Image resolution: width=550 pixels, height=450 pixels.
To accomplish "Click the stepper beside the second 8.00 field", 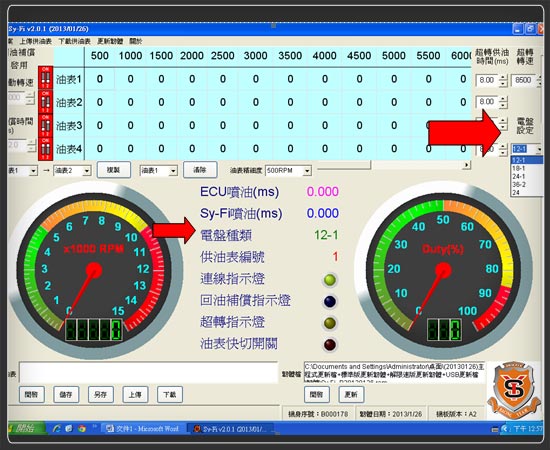I will tap(503, 102).
